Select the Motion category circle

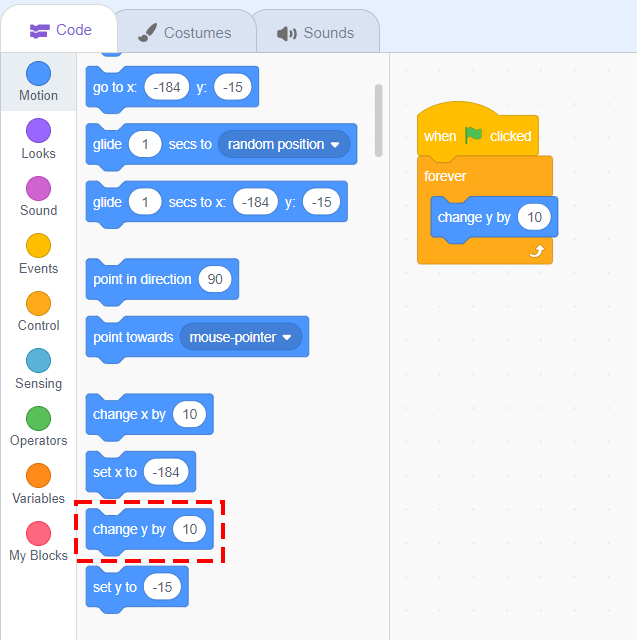click(38, 73)
